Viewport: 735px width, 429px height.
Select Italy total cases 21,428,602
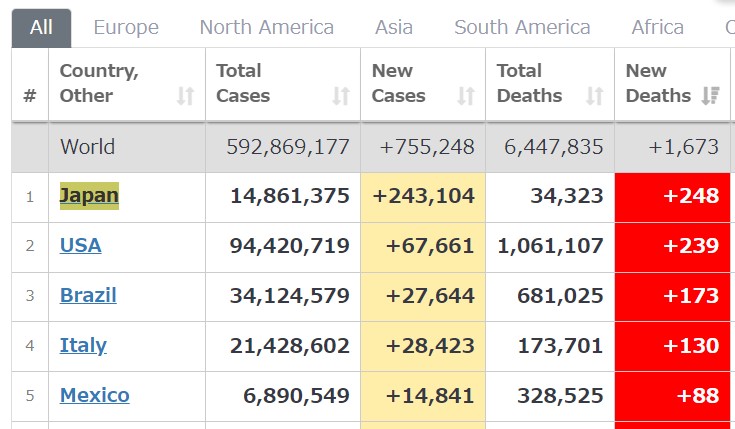click(x=290, y=346)
